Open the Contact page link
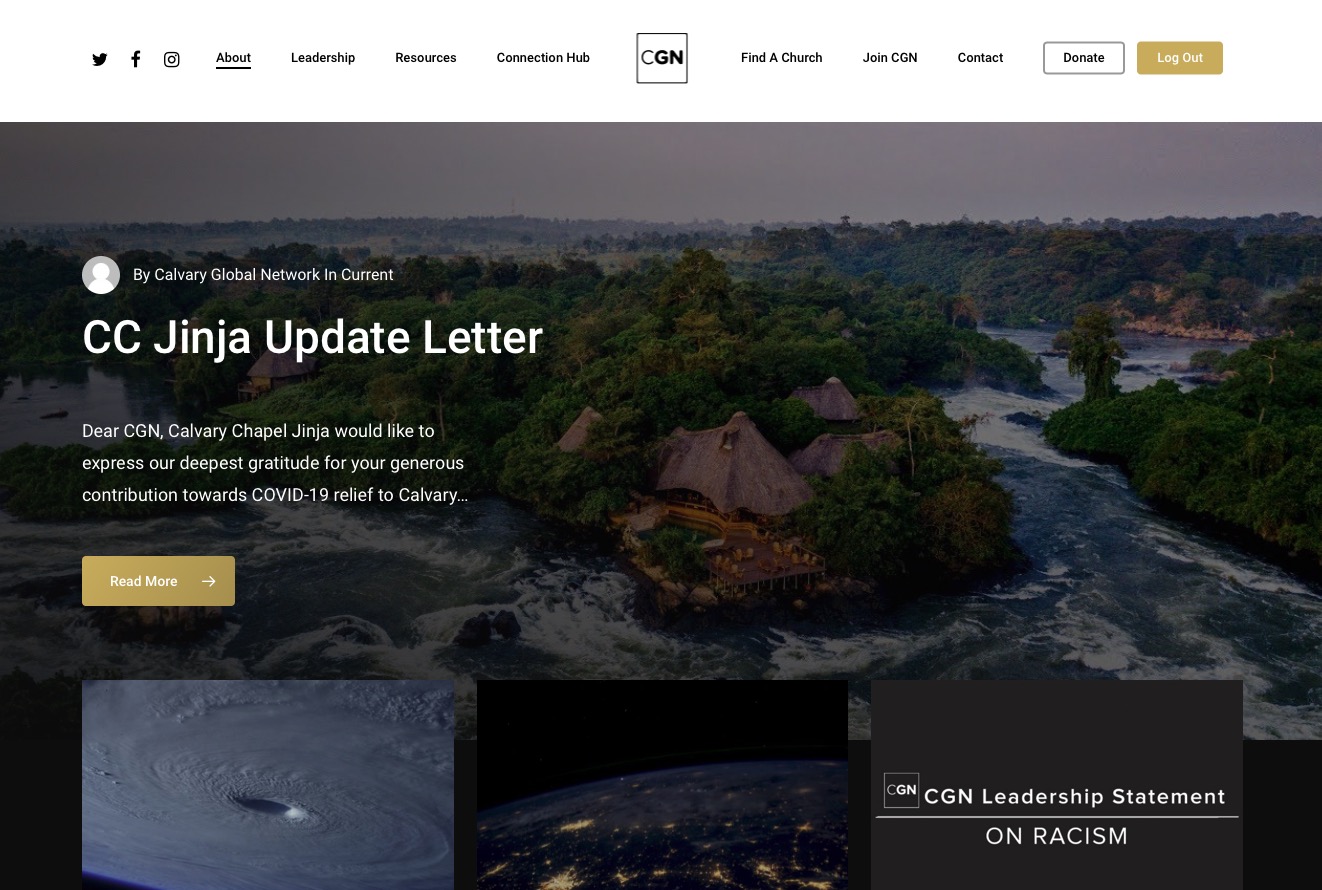The height and width of the screenshot is (890, 1322). (x=980, y=58)
